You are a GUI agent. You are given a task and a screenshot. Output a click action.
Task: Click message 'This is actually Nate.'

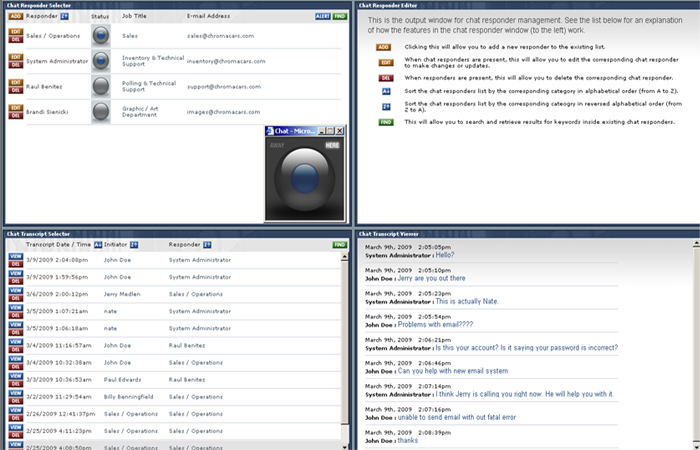click(467, 302)
